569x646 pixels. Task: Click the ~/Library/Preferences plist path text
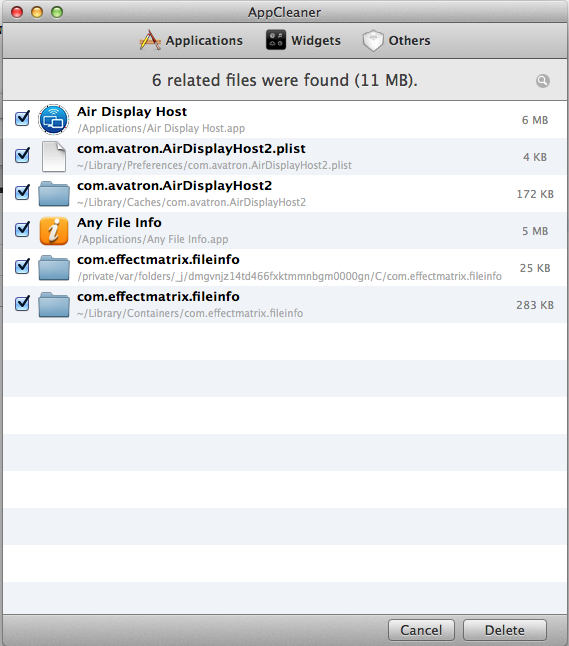coord(214,165)
